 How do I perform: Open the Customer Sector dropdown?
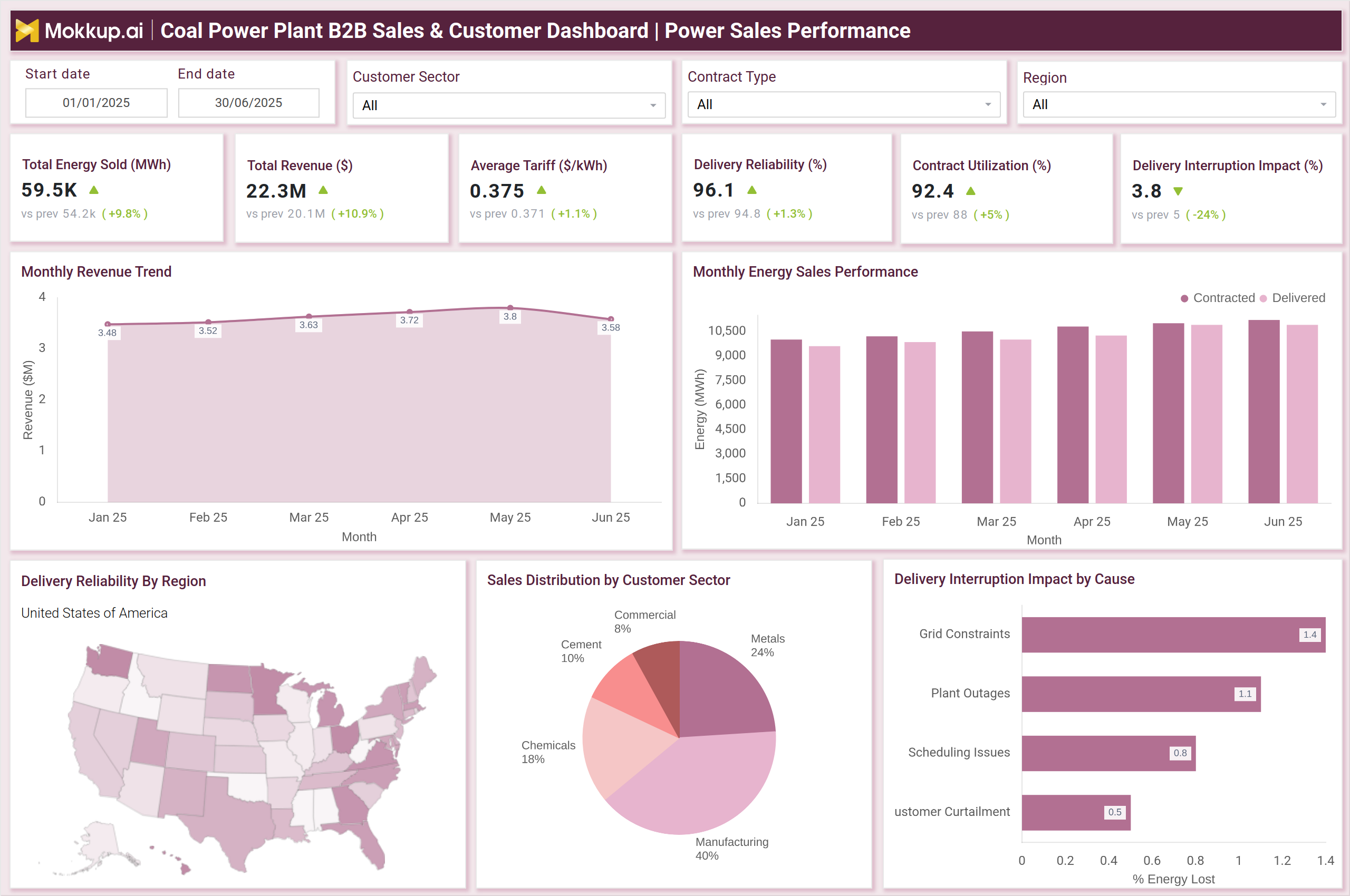[x=509, y=106]
